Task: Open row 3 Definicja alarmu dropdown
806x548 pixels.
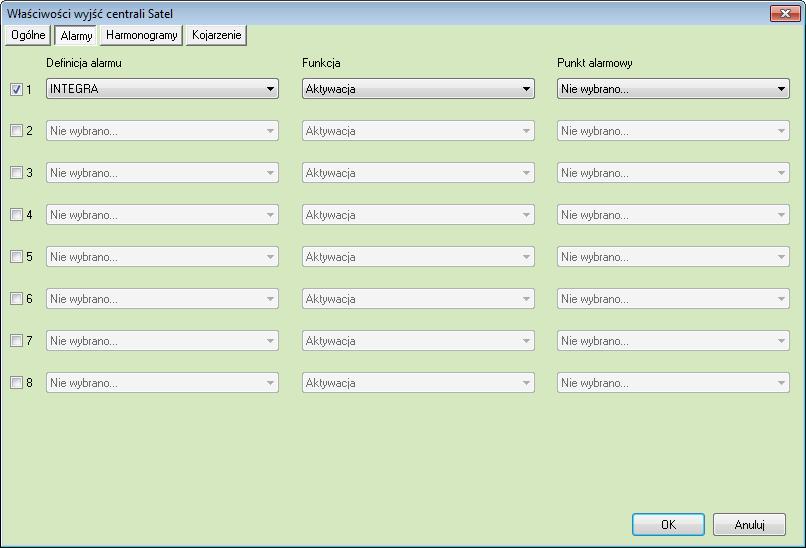Action: coord(162,173)
